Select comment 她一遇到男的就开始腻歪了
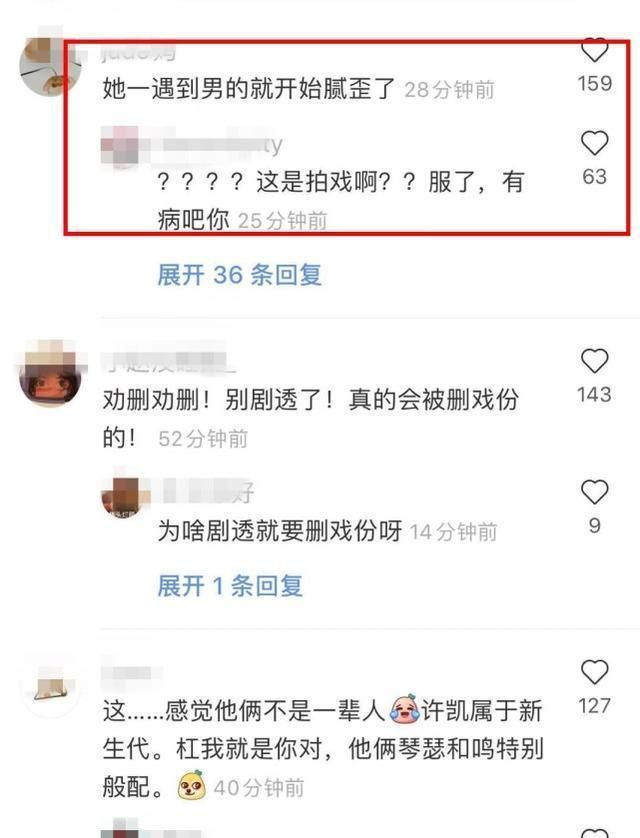The height and width of the screenshot is (838, 640). [248, 89]
